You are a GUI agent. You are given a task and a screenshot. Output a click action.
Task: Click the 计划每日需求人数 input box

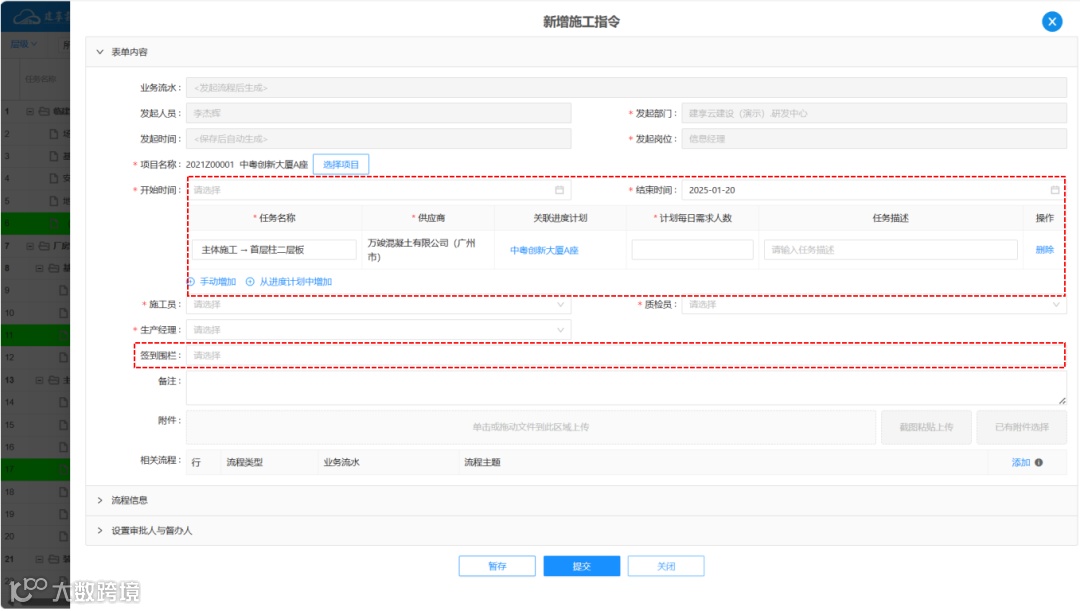point(692,250)
